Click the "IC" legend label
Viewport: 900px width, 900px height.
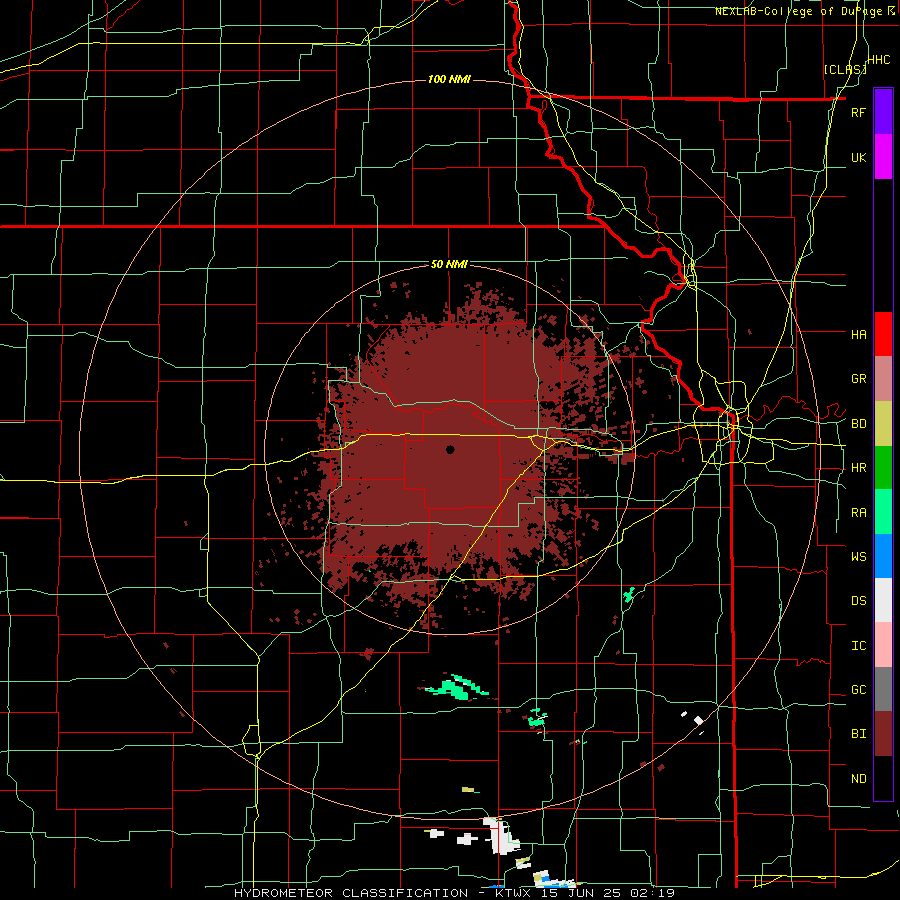point(858,646)
